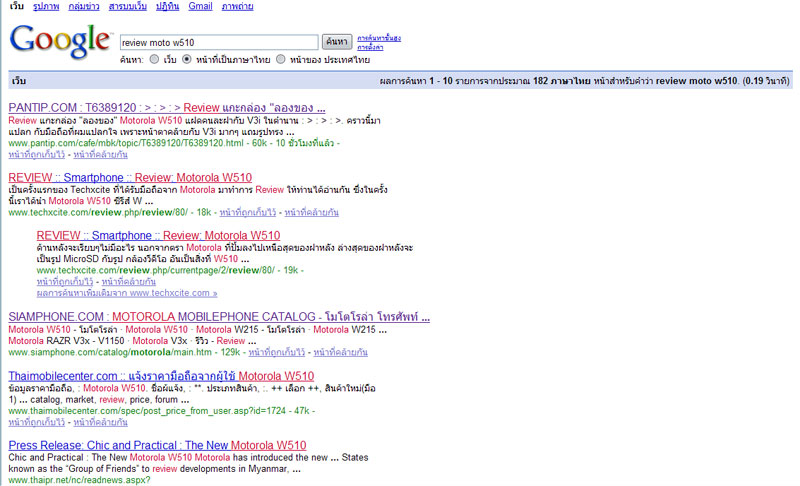Select the หน้าของ ประเทศไทย radio option
The image size is (800, 486).
pos(280,59)
